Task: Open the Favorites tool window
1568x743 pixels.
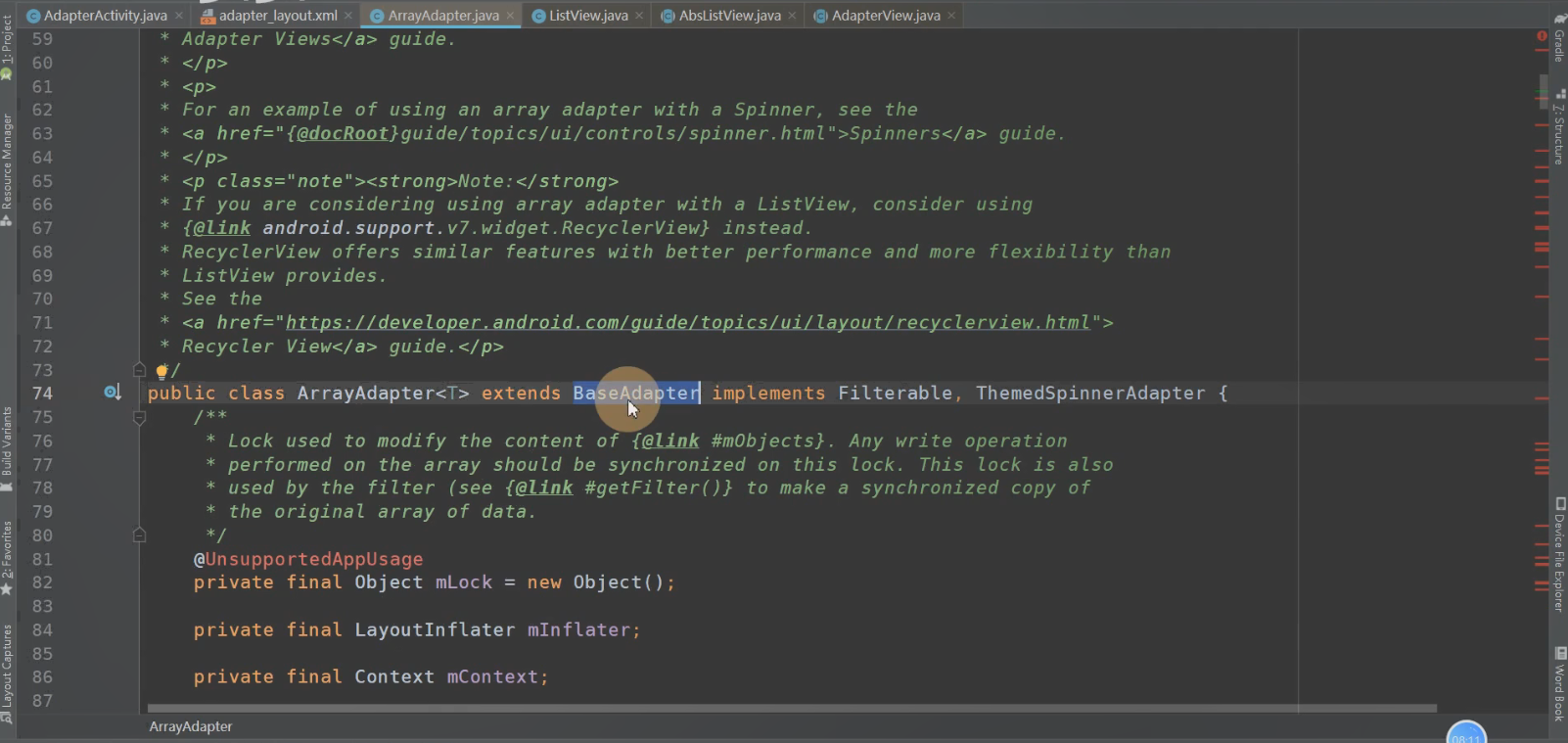Action: pos(7,558)
